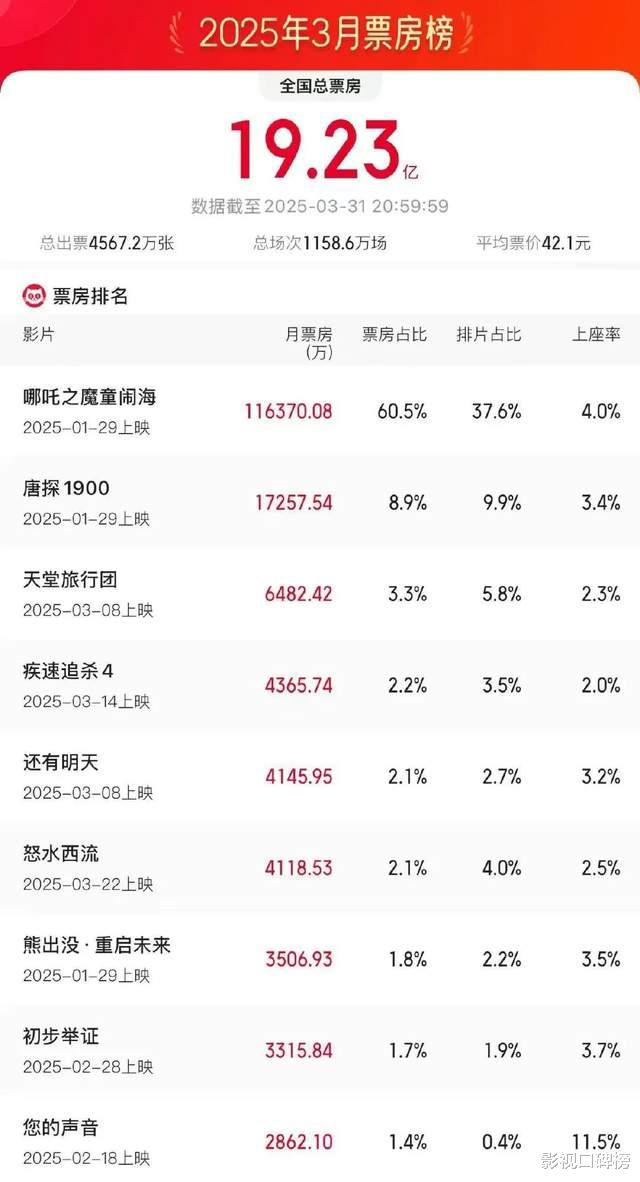The width and height of the screenshot is (640, 1182).
Task: Open the 您的声音 movie entry
Action: coord(62,1128)
